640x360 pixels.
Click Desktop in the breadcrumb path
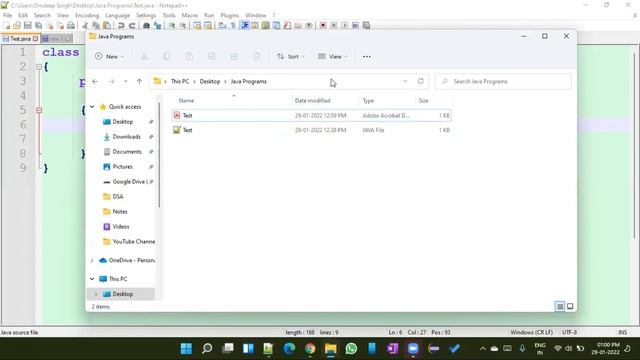[x=210, y=81]
